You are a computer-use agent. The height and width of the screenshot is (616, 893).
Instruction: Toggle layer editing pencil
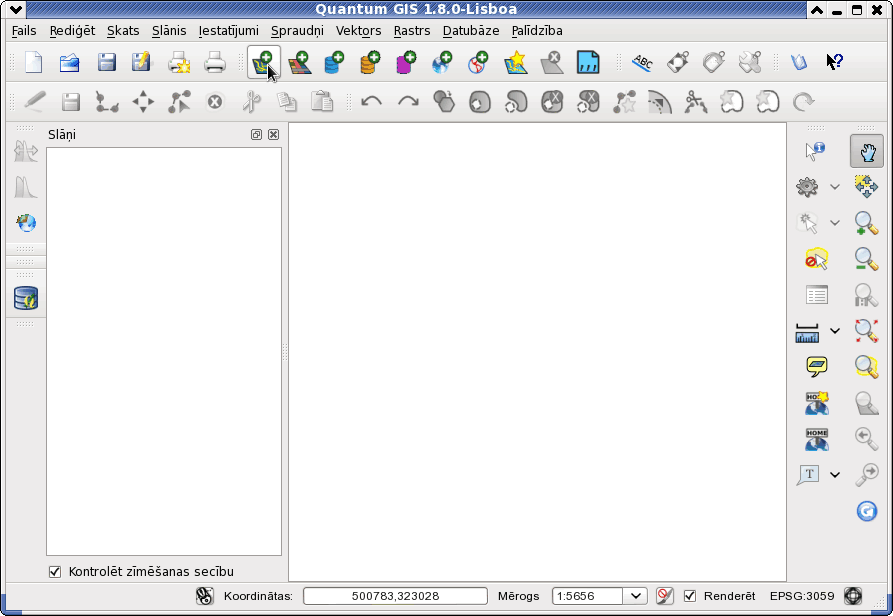pyautogui.click(x=35, y=102)
